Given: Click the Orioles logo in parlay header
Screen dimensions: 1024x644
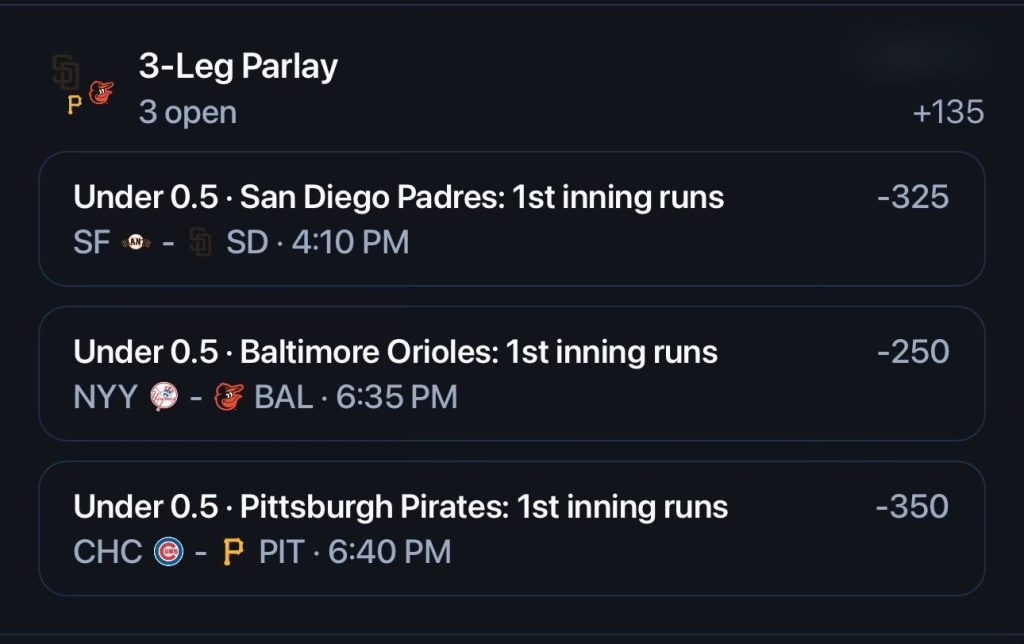Looking at the screenshot, I should [101, 93].
